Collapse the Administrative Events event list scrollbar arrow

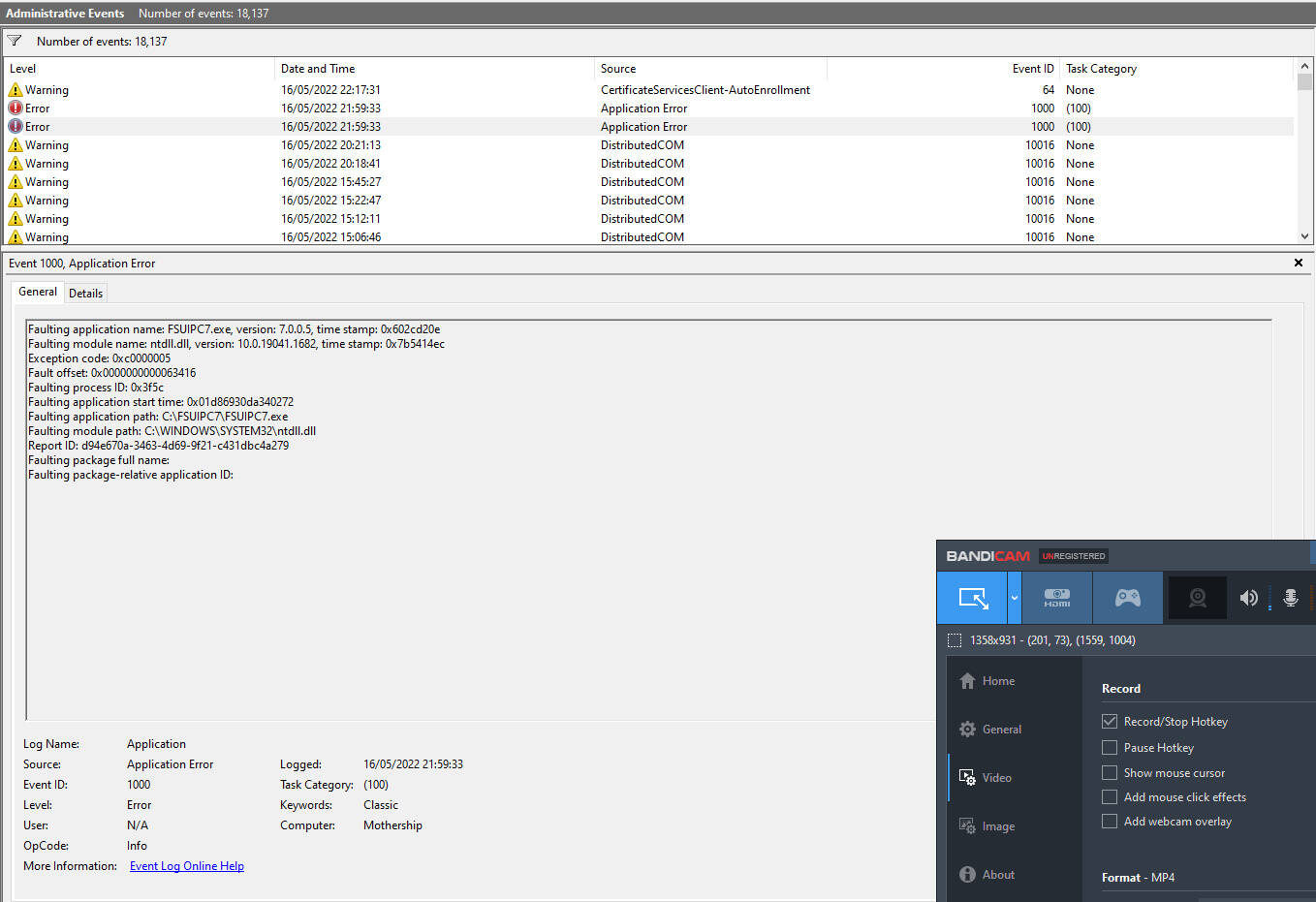(x=1306, y=235)
